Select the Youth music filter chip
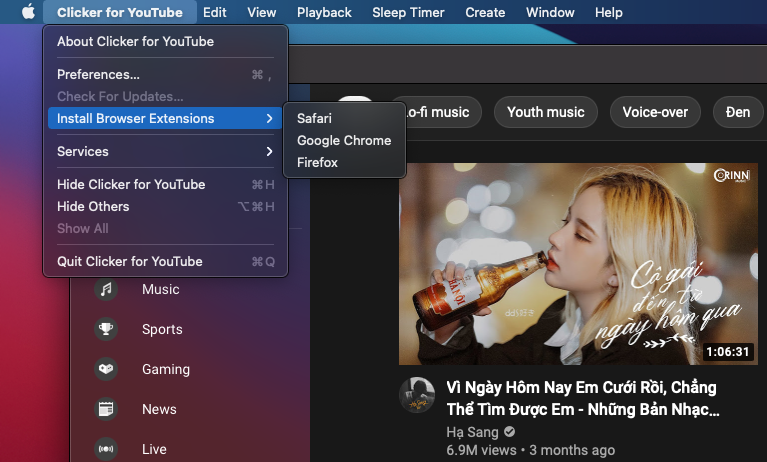The image size is (767, 462). click(545, 112)
